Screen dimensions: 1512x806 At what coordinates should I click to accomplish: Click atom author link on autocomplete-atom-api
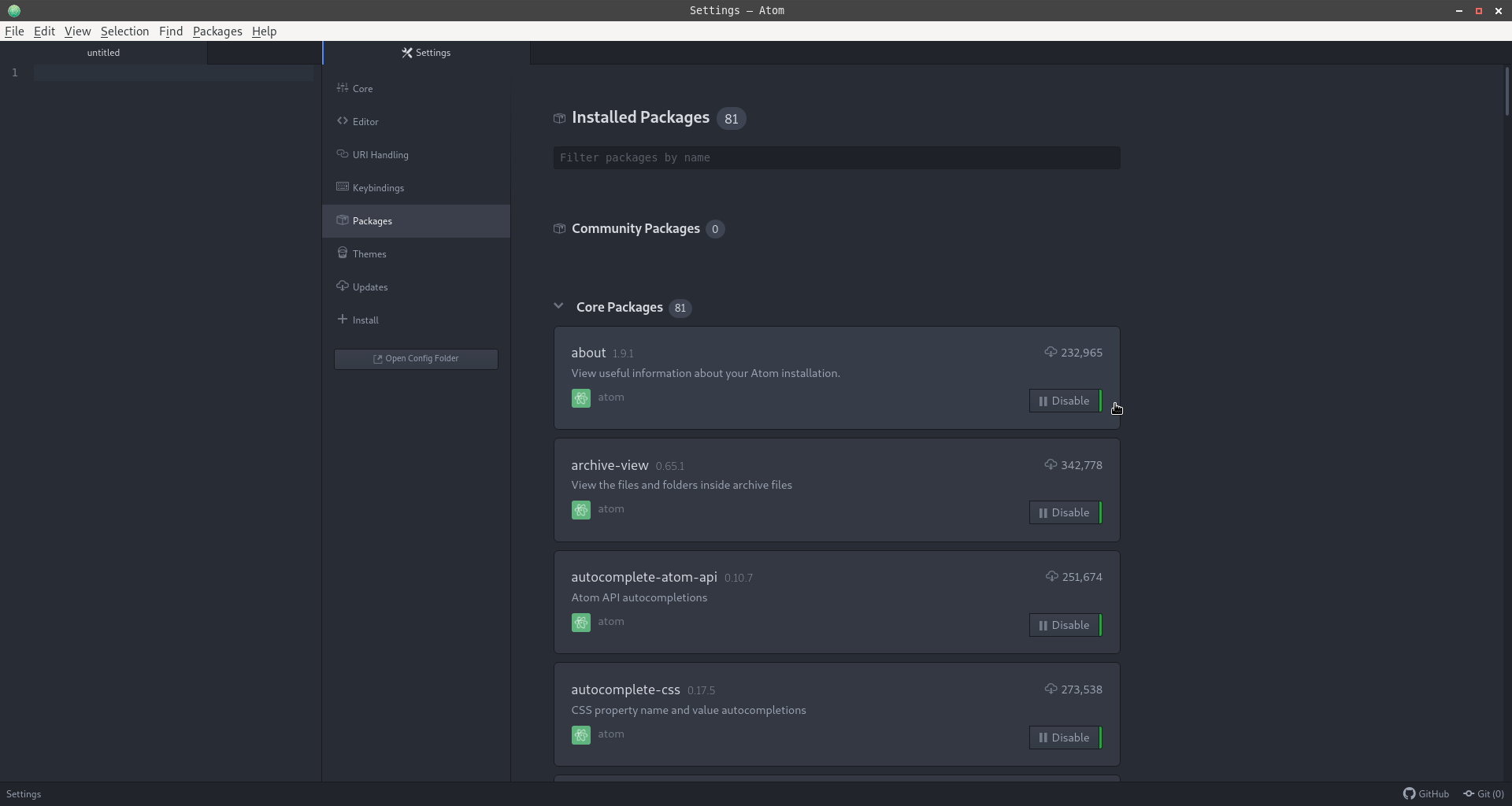click(x=611, y=622)
